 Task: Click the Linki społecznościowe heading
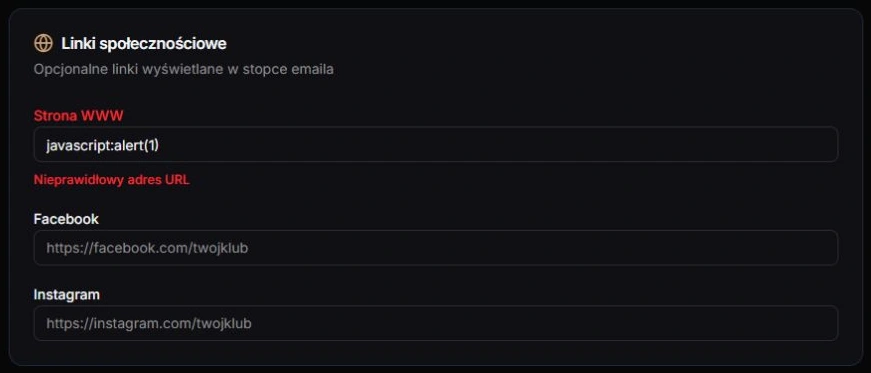(x=144, y=43)
